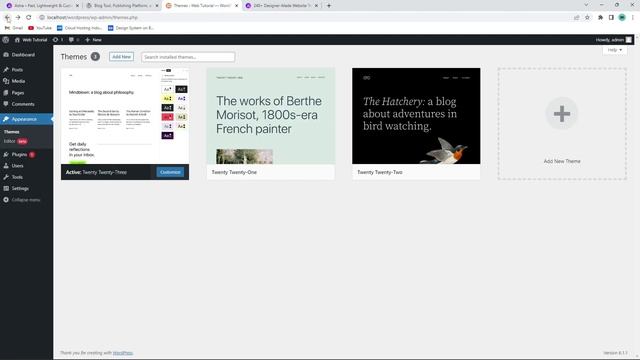Click the Version text in footer
This screenshot has width=640, height=360.
[x=615, y=353]
